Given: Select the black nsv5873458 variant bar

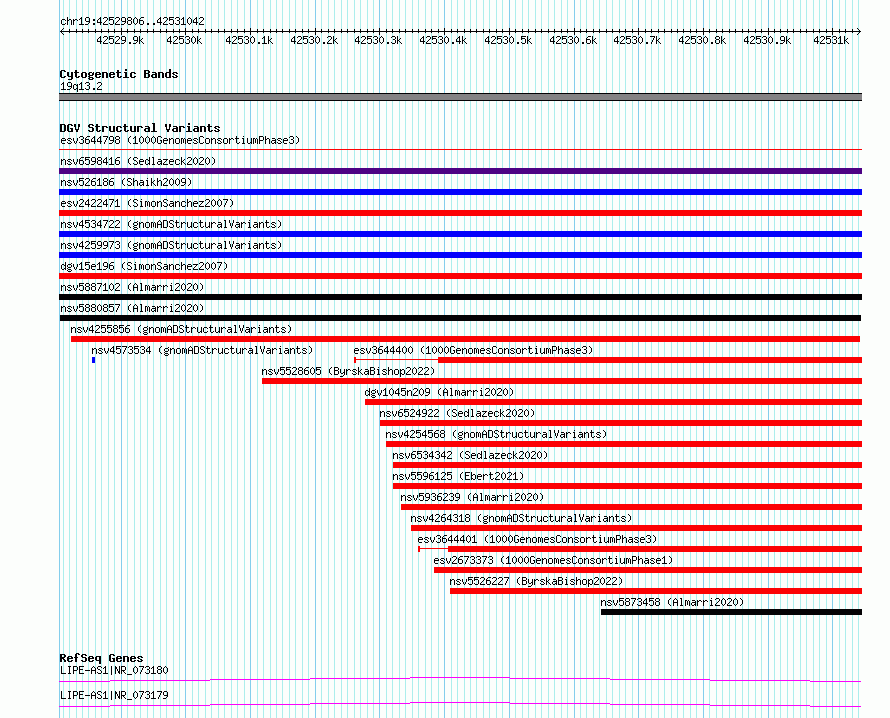Looking at the screenshot, I should [732, 612].
